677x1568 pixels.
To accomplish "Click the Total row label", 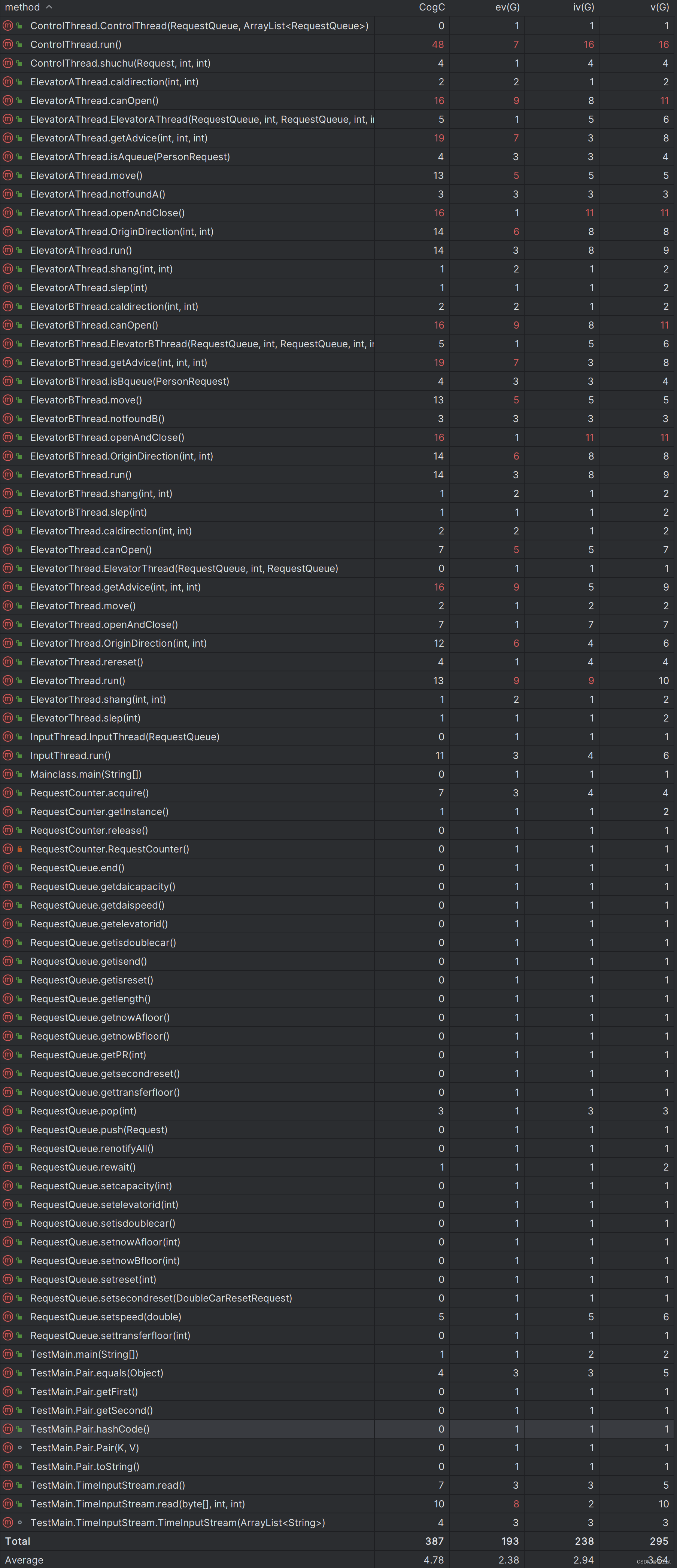I will pos(18,1541).
